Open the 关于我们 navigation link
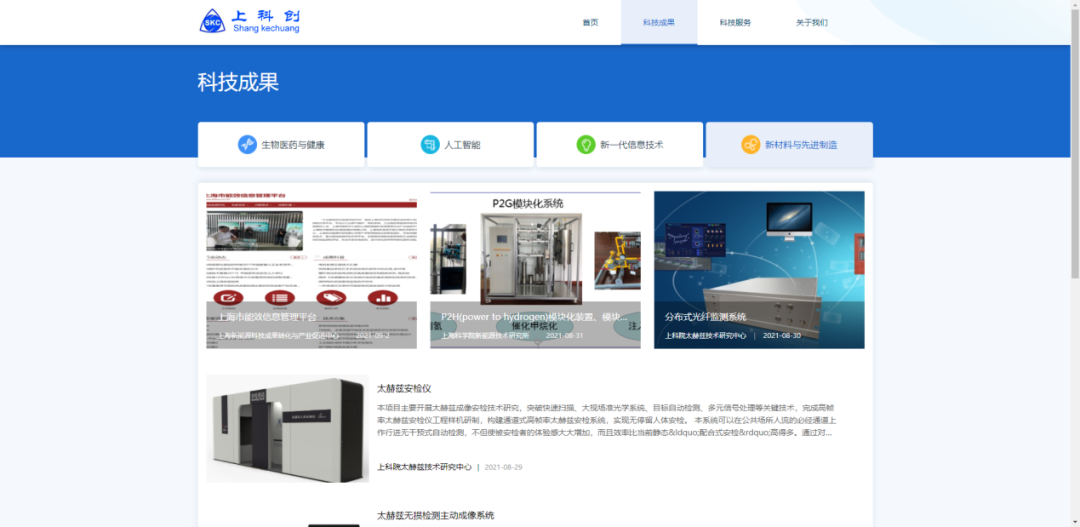The width and height of the screenshot is (1080, 527). (x=811, y=23)
